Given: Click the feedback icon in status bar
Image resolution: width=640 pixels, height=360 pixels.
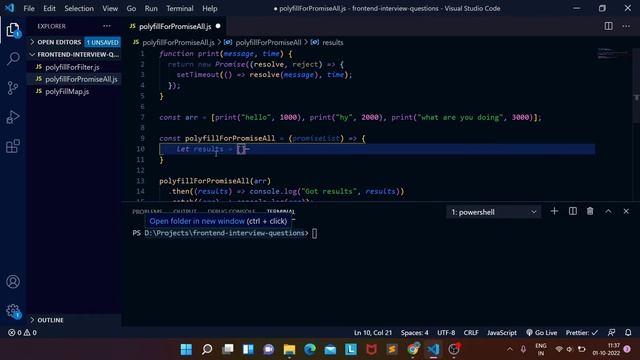Looking at the screenshot, I should (x=611, y=332).
